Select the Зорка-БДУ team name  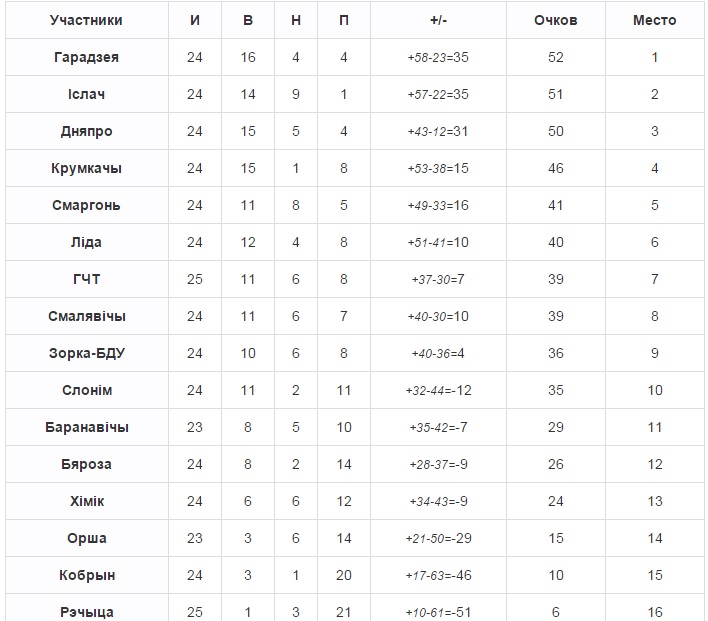[x=86, y=353]
